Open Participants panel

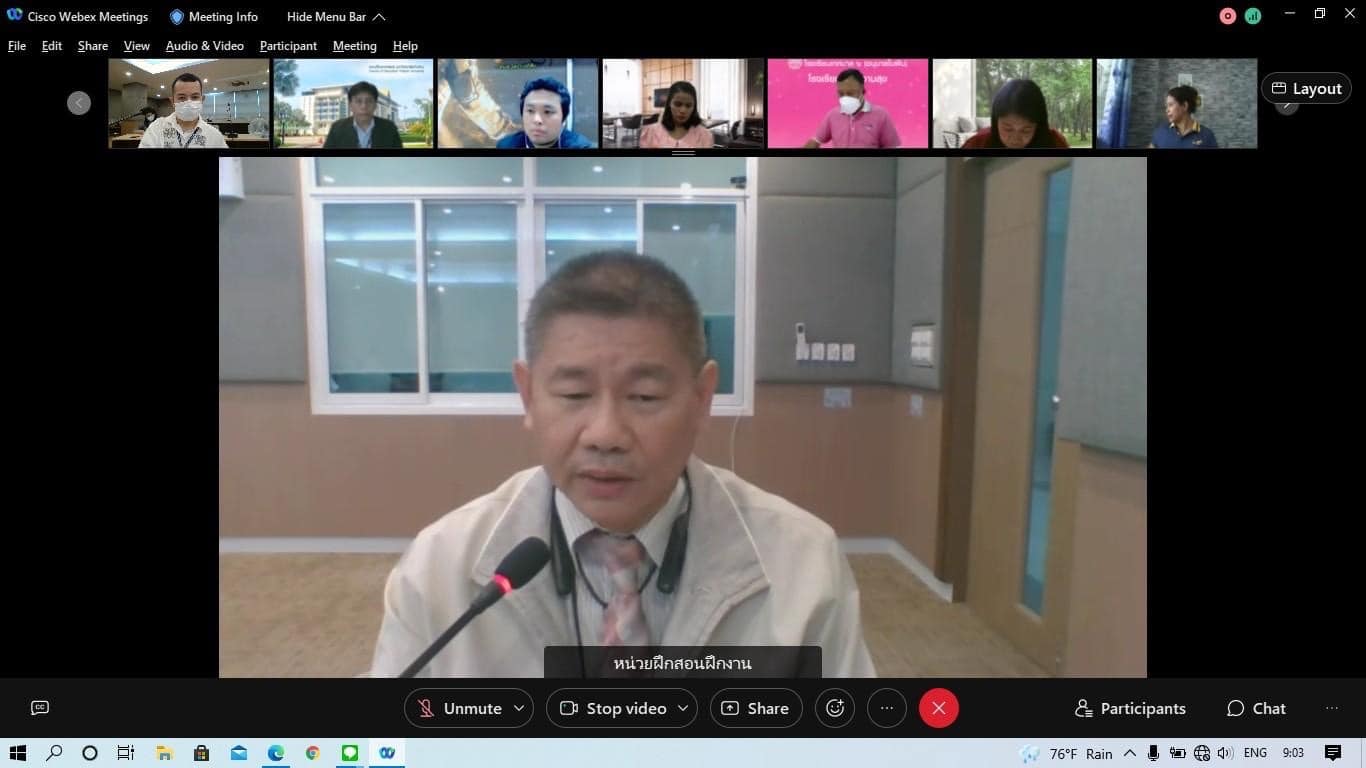[x=1130, y=708]
